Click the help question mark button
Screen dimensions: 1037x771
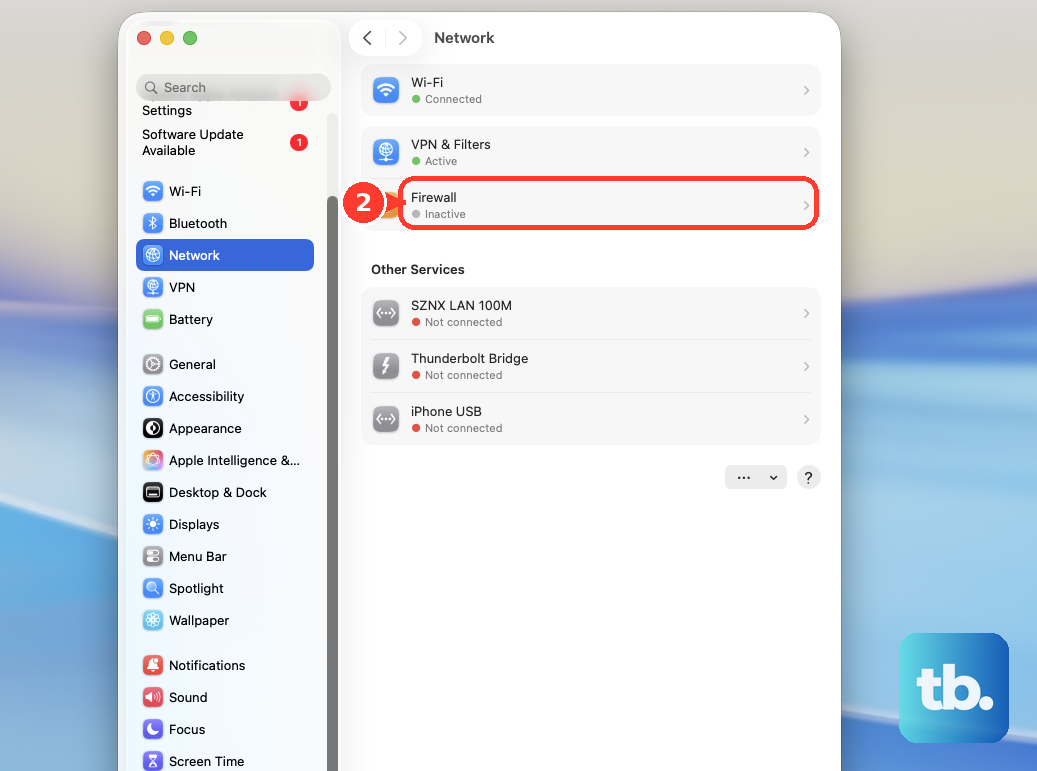(808, 477)
